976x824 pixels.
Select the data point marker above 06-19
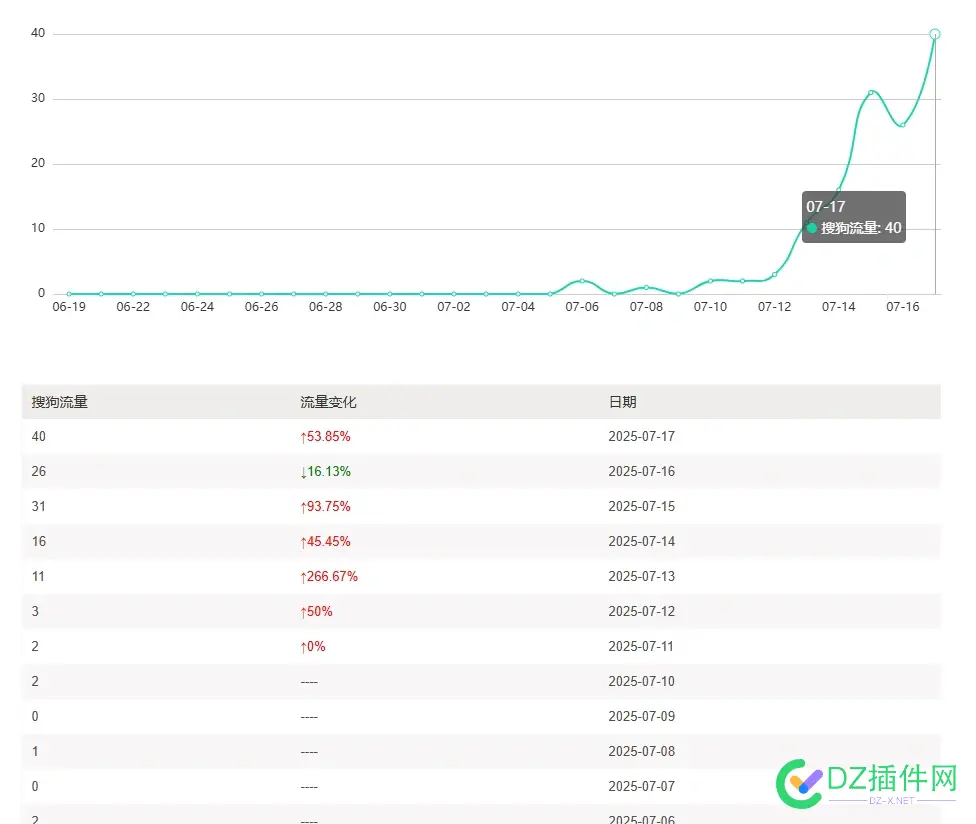68,292
